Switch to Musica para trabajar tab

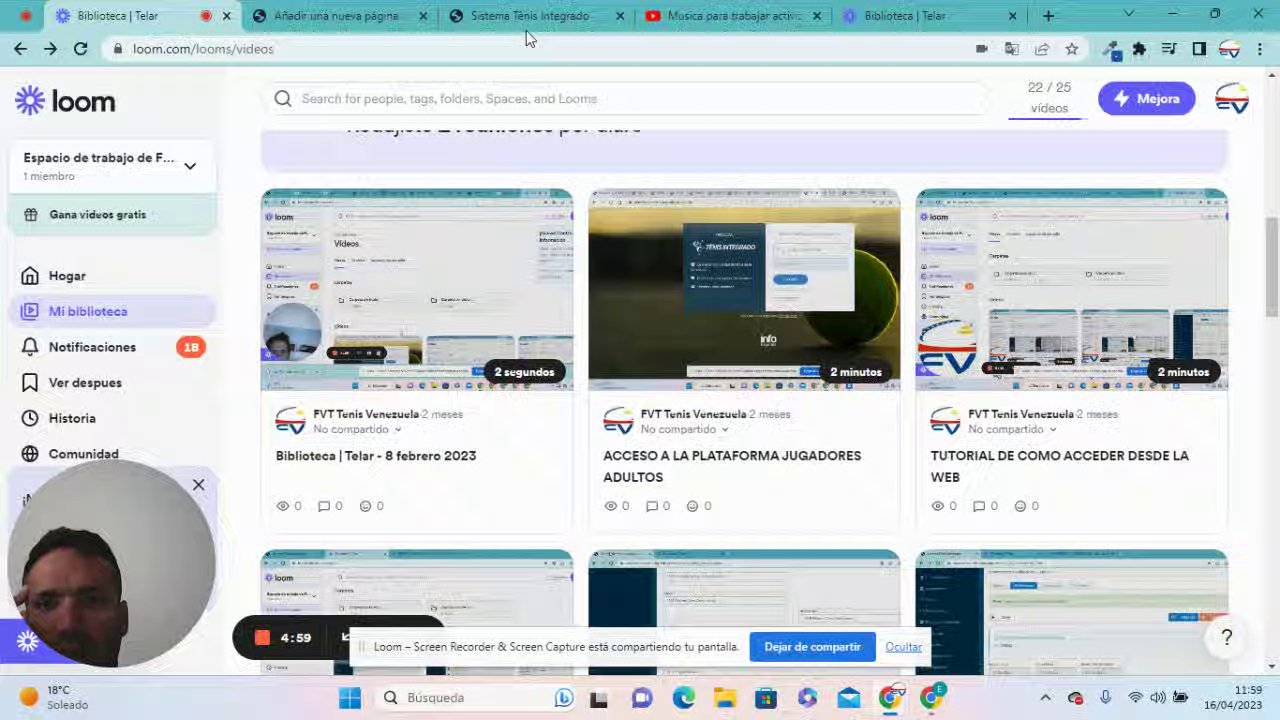click(x=732, y=16)
